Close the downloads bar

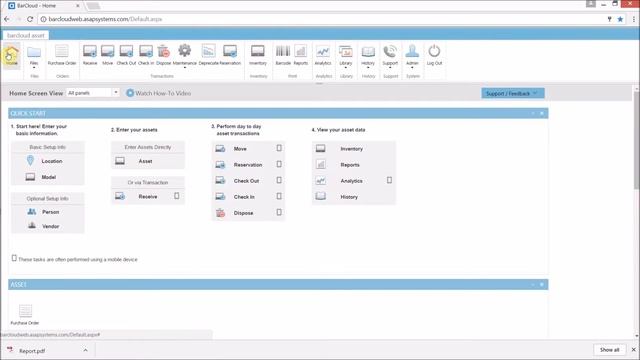633,350
